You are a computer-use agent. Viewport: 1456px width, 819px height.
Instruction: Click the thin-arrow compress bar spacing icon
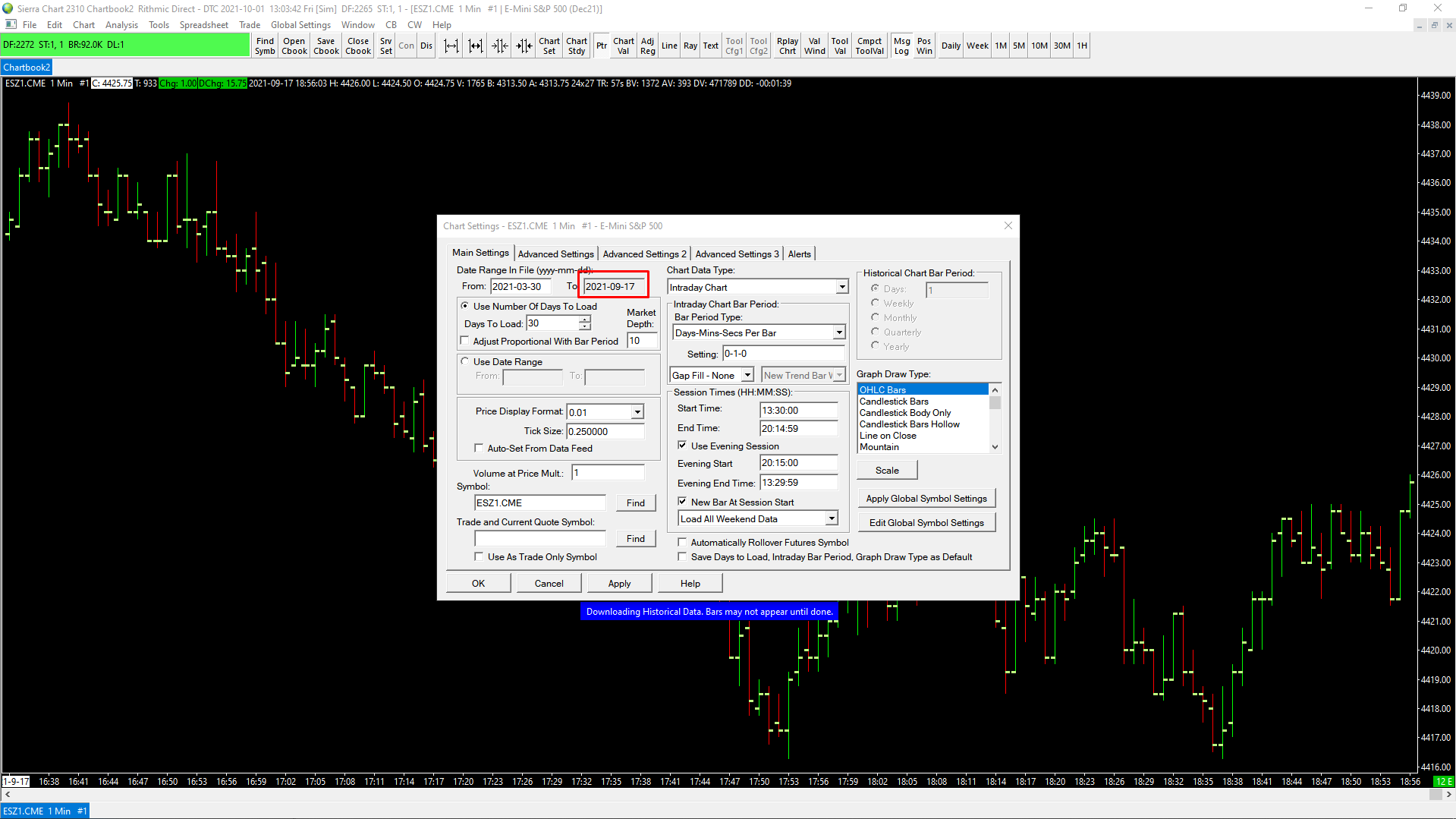[500, 46]
